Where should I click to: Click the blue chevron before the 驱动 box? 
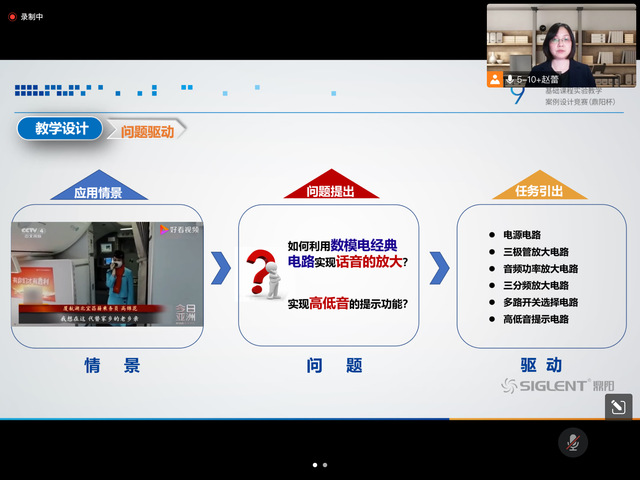(439, 268)
